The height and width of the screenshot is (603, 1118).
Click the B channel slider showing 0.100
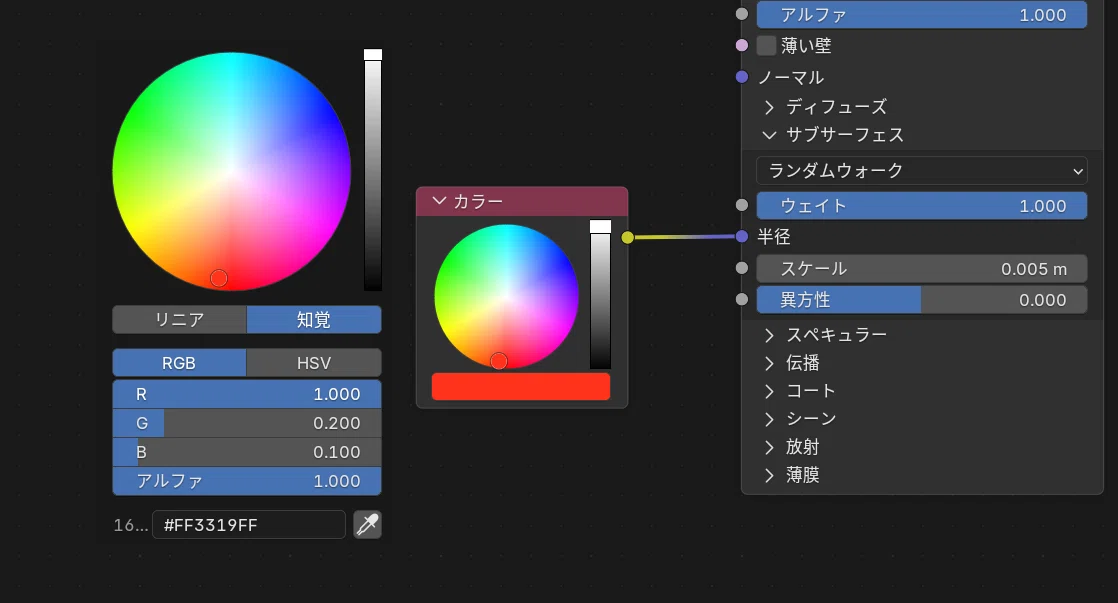[247, 452]
